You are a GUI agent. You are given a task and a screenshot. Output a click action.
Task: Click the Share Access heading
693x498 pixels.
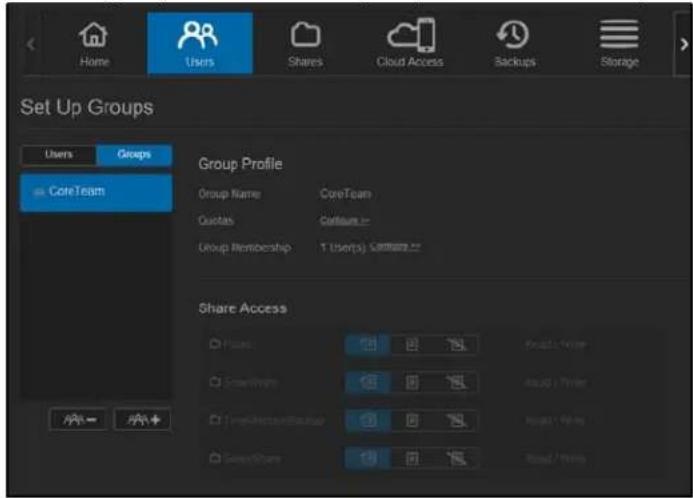243,308
